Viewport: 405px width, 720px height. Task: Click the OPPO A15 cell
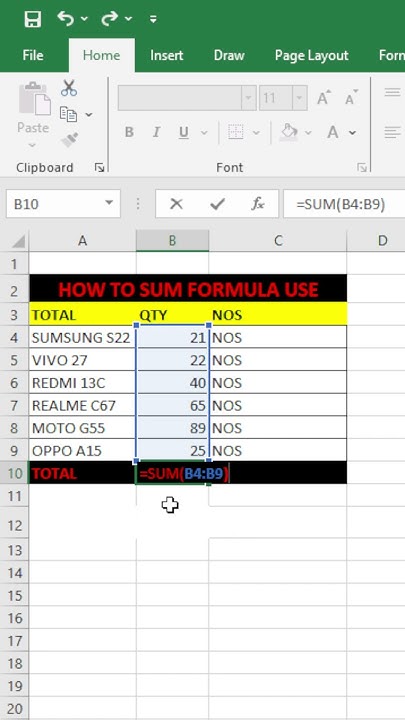click(83, 450)
